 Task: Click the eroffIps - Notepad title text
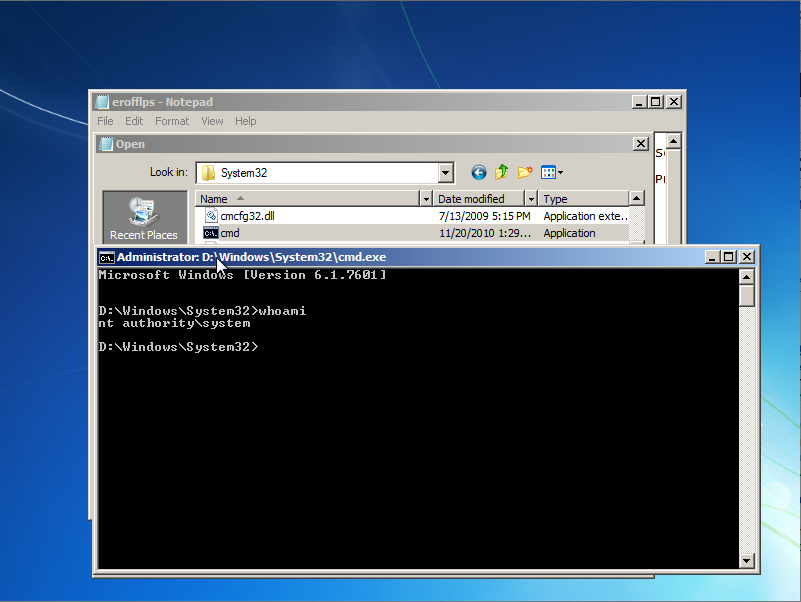[162, 102]
